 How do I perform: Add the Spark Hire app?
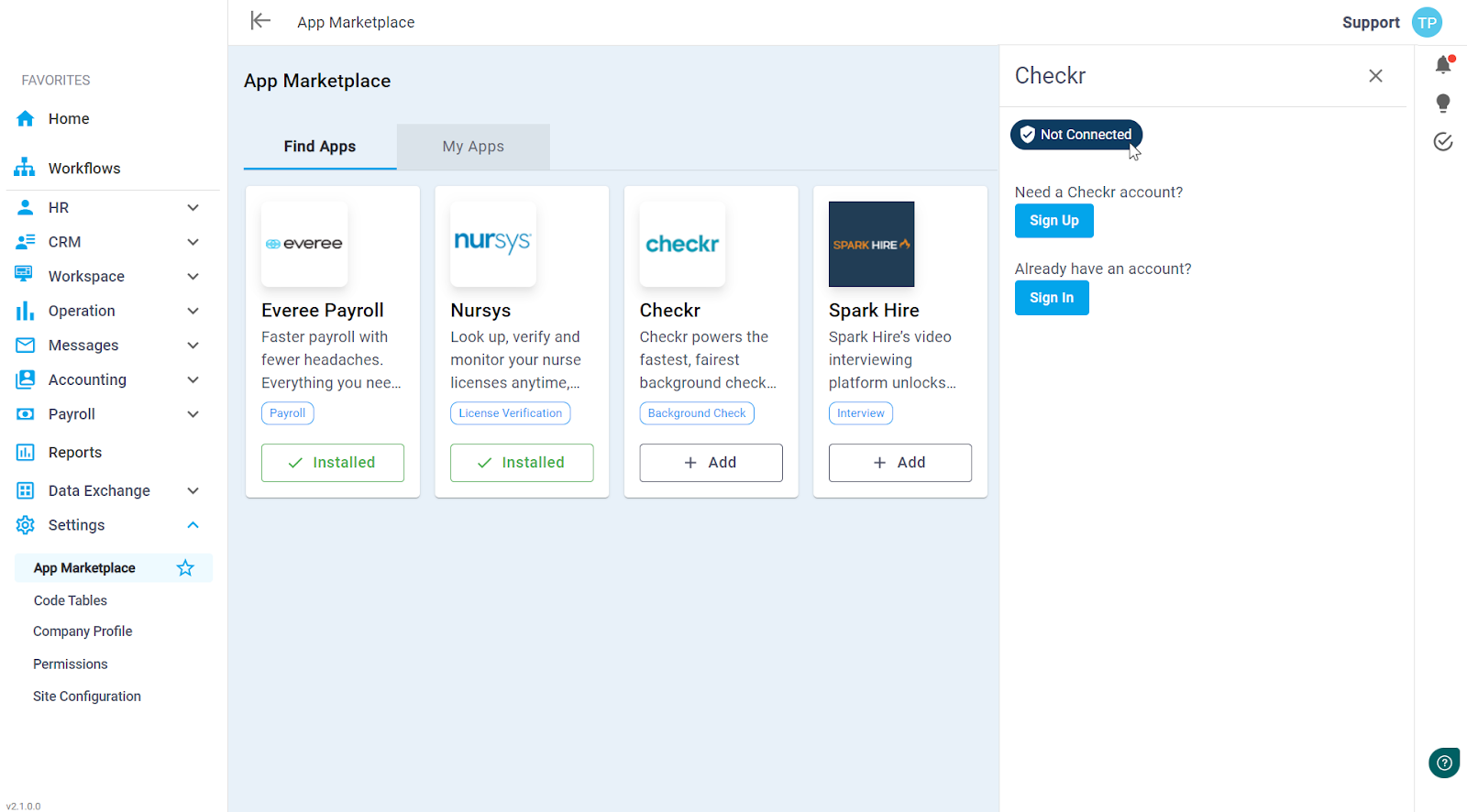tap(900, 463)
